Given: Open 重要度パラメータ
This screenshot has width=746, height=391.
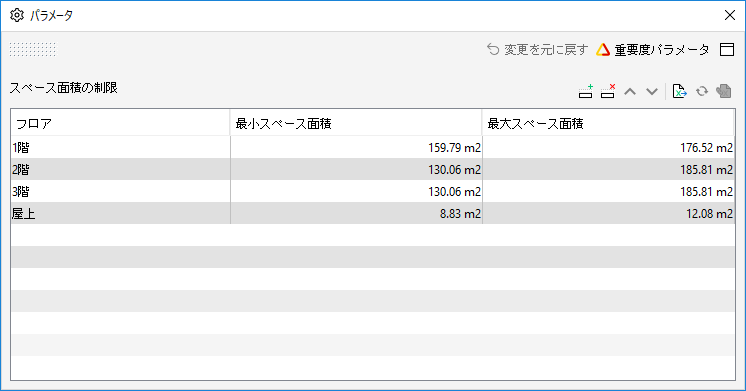Looking at the screenshot, I should click(653, 49).
